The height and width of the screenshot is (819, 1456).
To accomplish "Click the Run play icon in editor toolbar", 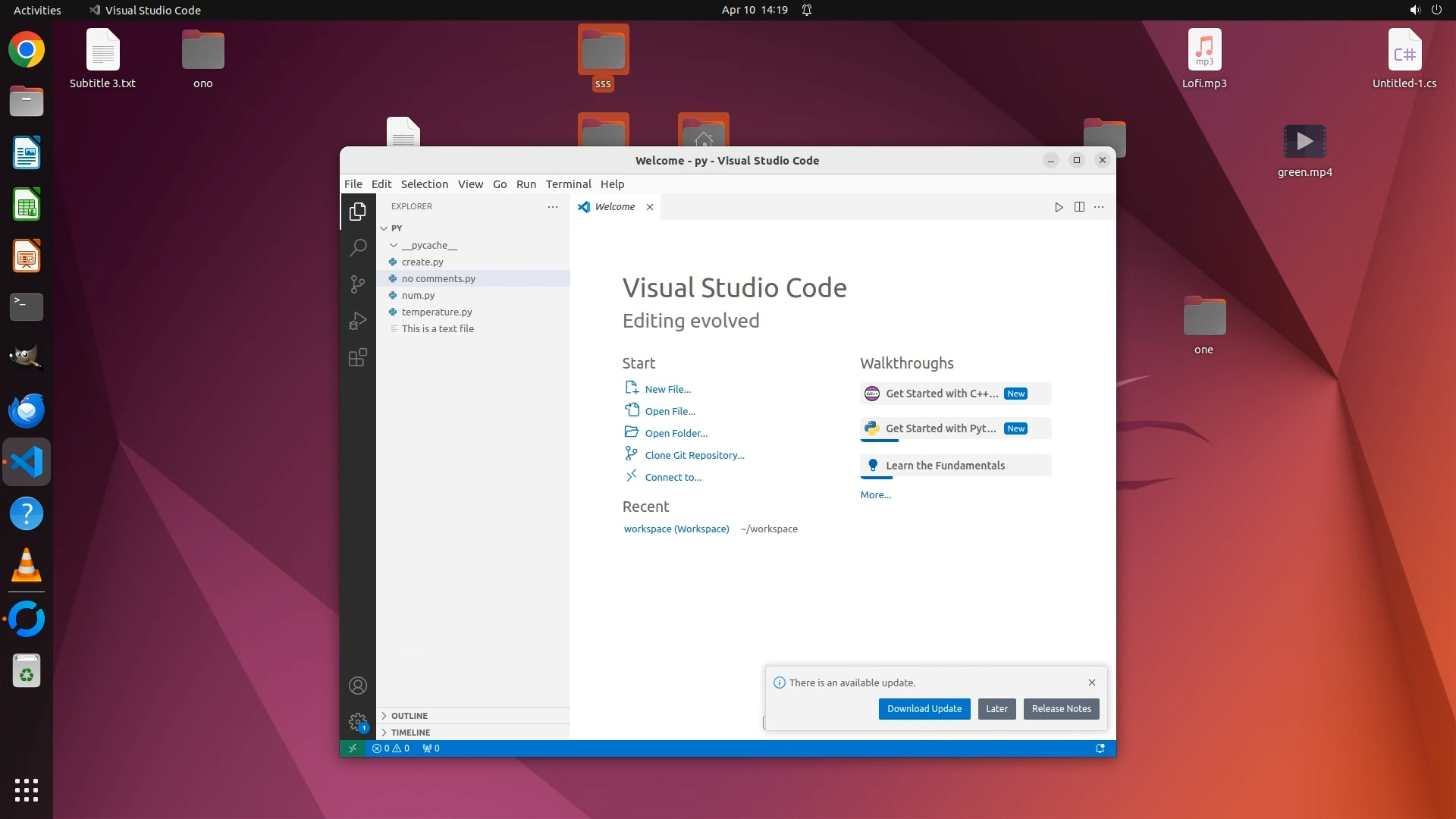I will point(1059,207).
